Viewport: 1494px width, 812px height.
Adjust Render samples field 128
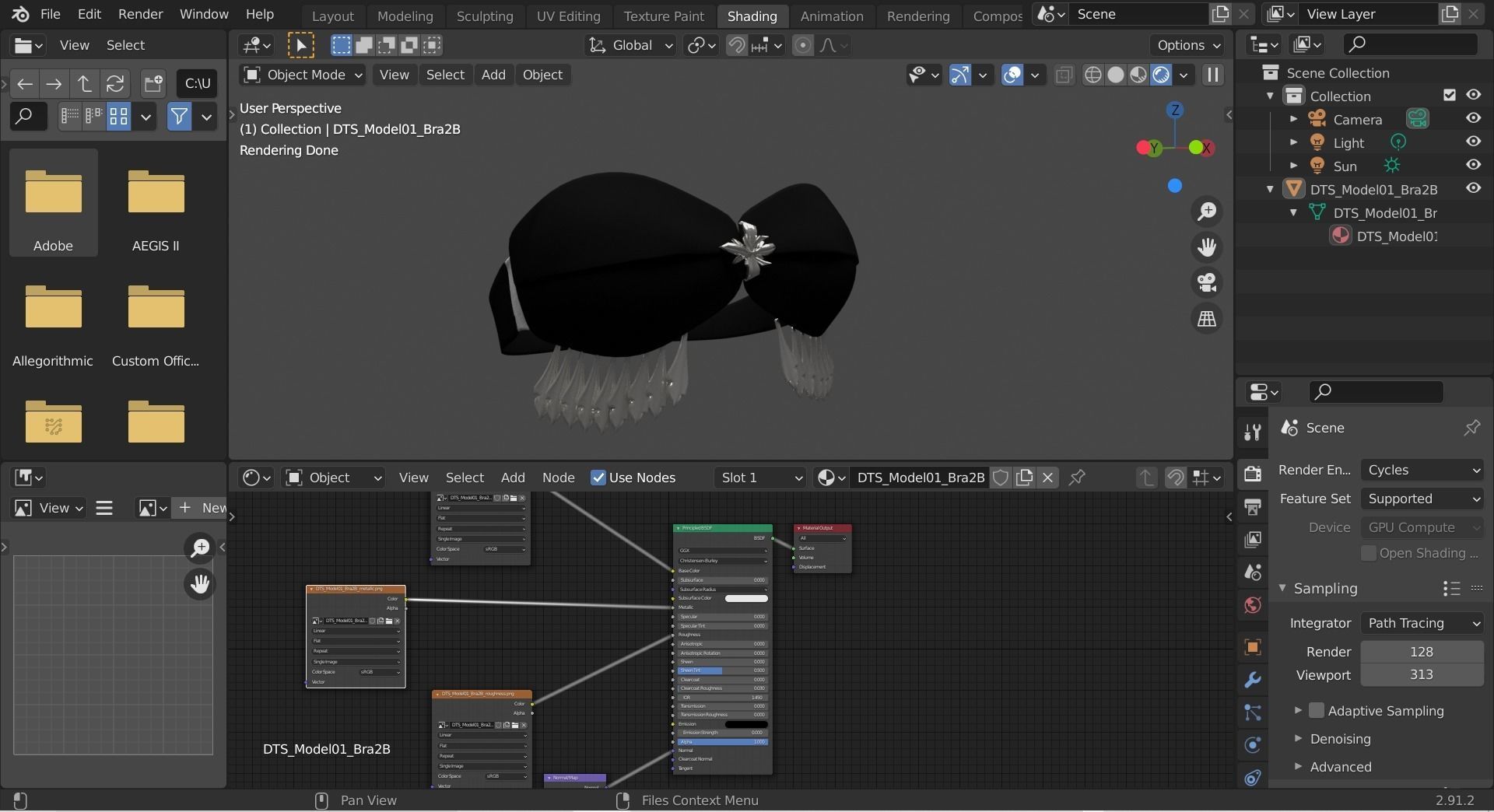(x=1422, y=652)
